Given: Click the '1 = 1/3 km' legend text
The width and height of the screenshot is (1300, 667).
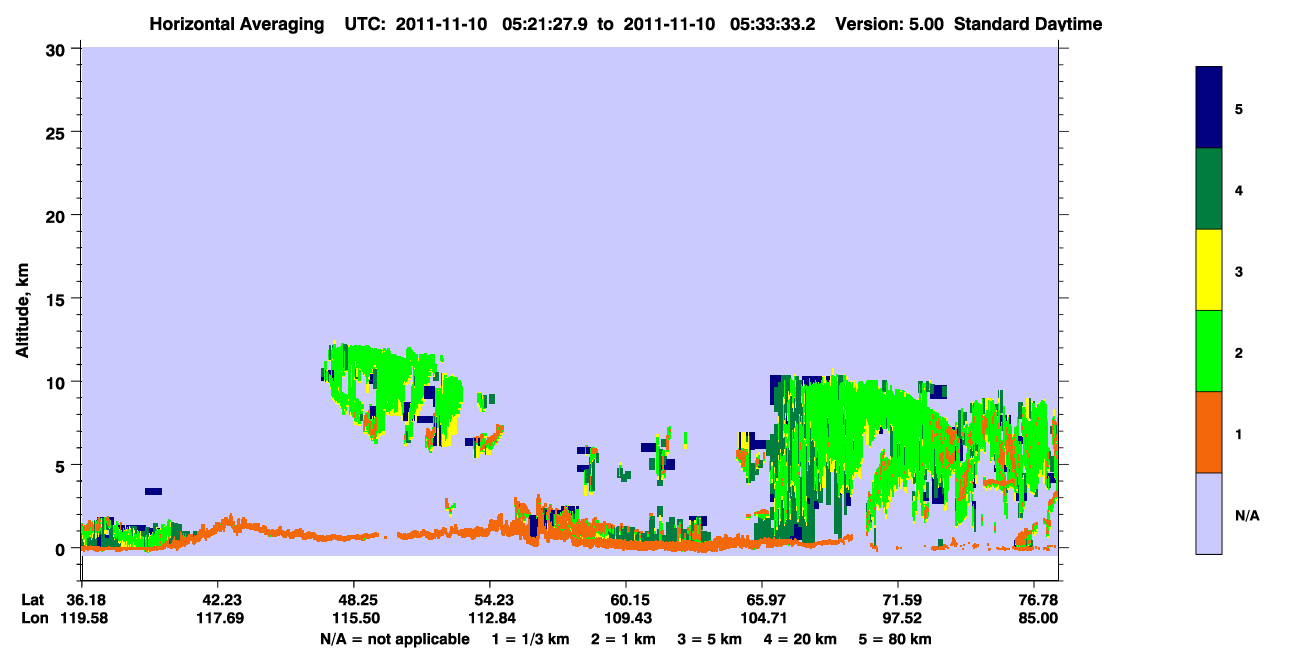Looking at the screenshot, I should (530, 639).
